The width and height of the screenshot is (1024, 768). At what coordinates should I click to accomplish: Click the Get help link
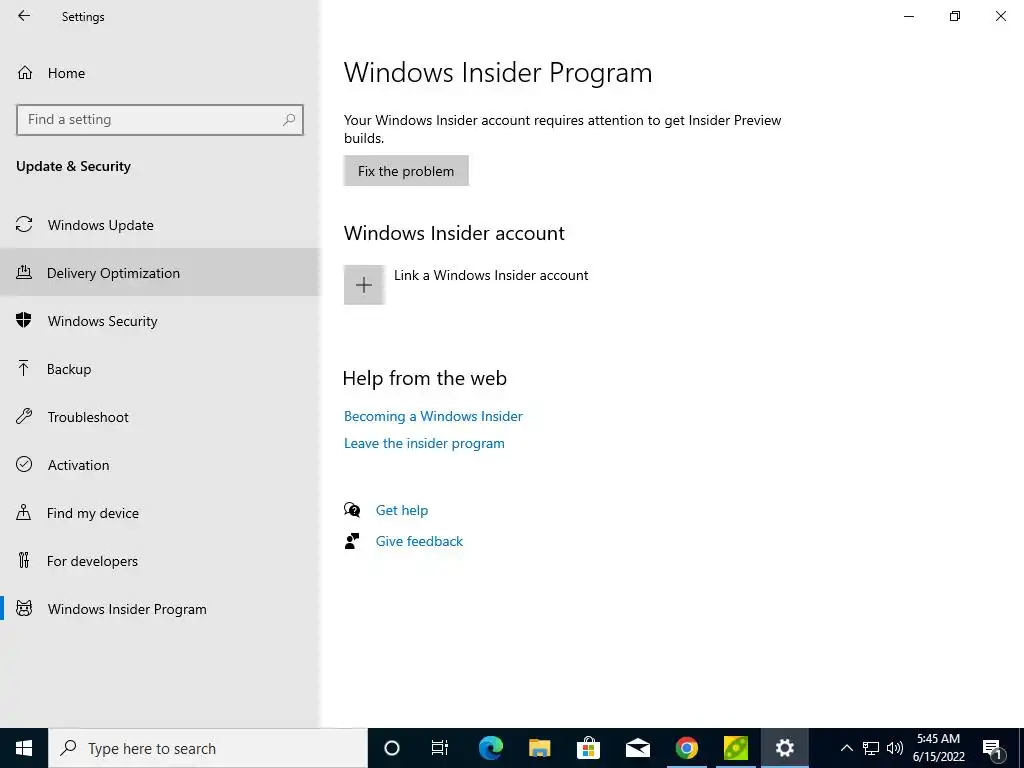click(402, 510)
